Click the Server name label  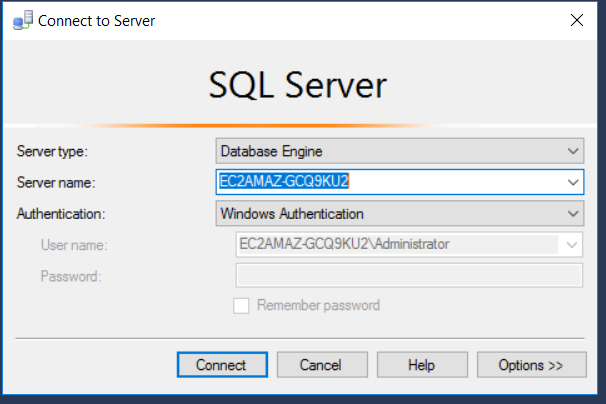coord(56,182)
